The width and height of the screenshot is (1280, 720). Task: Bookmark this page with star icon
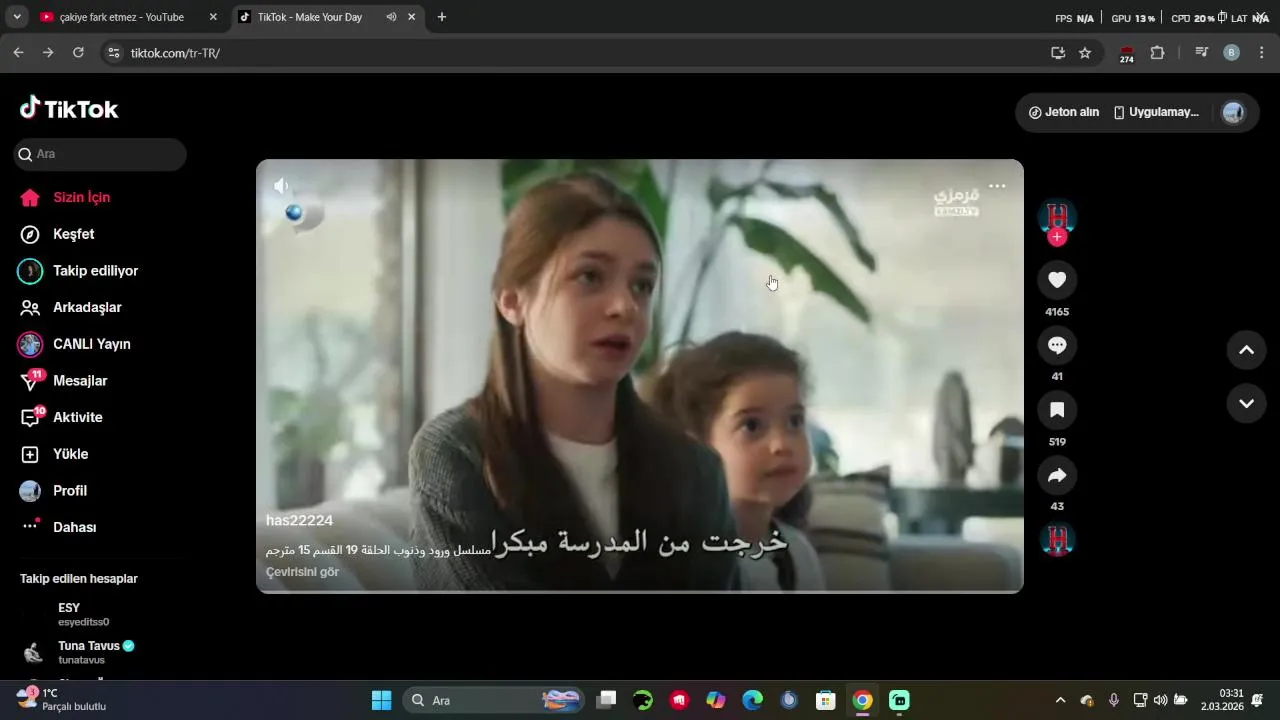pos(1085,53)
